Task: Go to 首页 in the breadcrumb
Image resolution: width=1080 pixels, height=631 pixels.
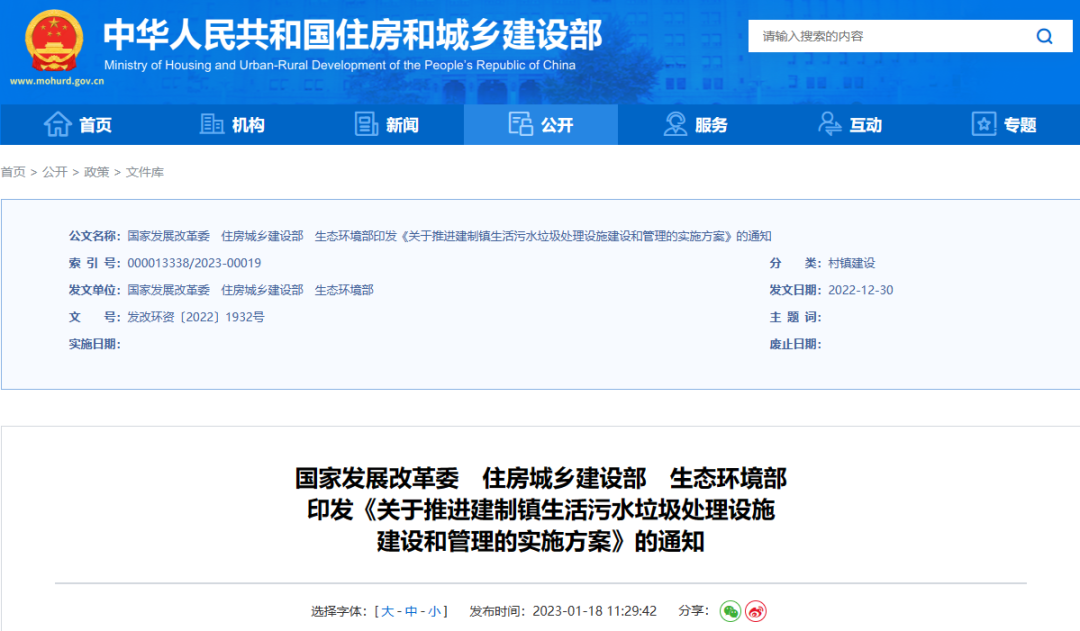Action: coord(13,172)
